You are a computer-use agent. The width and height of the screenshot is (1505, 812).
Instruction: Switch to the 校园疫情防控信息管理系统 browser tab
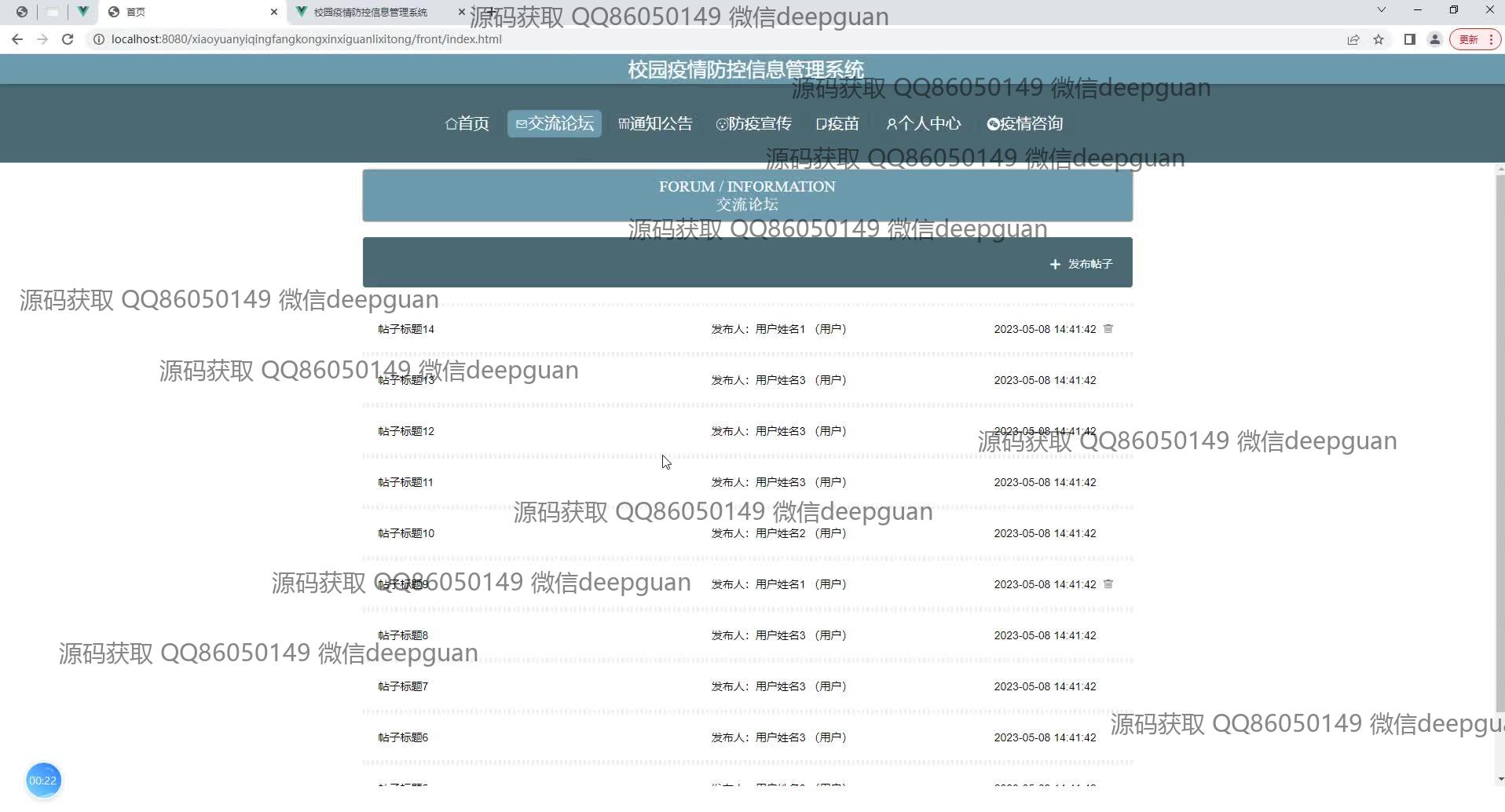click(x=370, y=12)
